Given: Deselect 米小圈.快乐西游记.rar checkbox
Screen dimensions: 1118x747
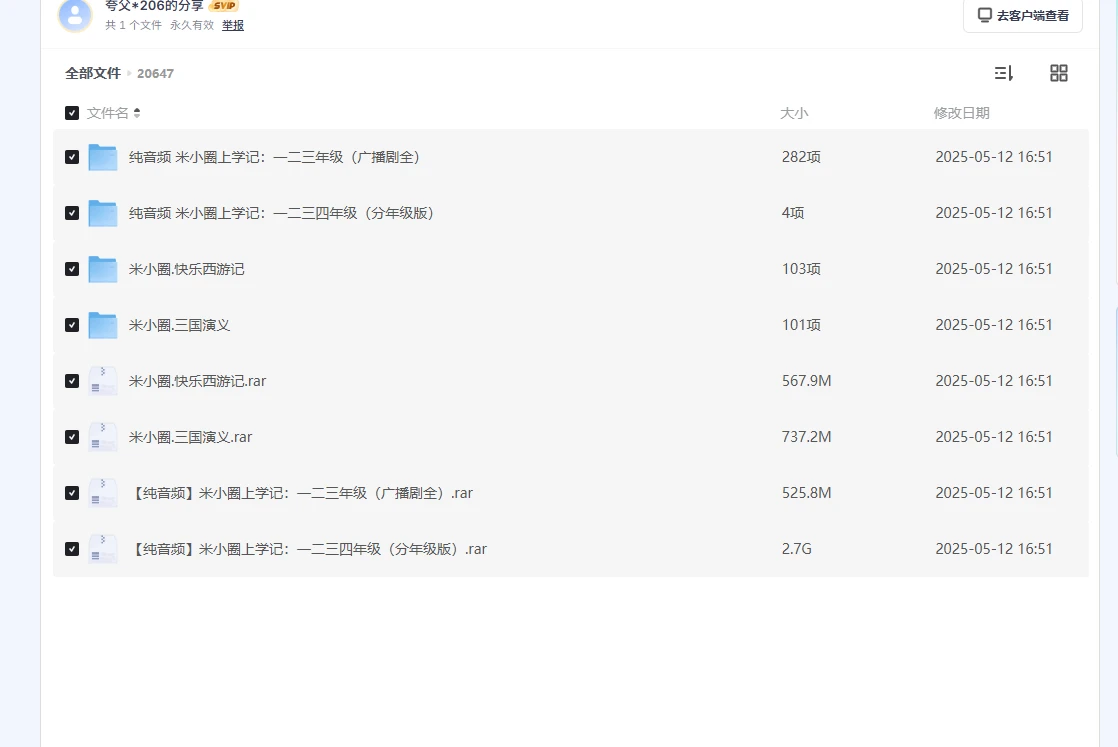Looking at the screenshot, I should coord(72,381).
